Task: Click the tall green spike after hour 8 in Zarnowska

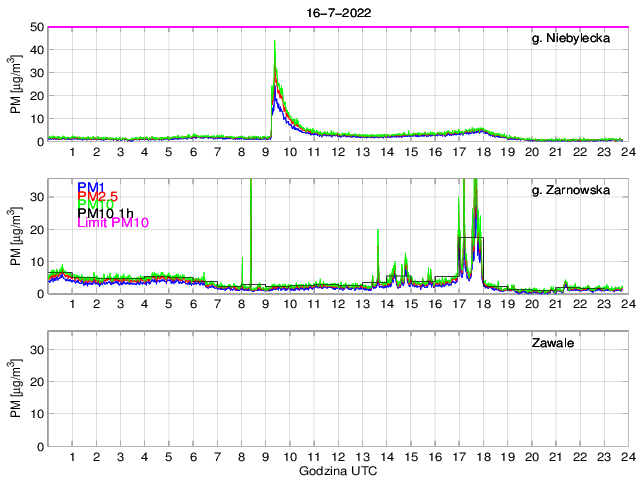Action: 251,200
